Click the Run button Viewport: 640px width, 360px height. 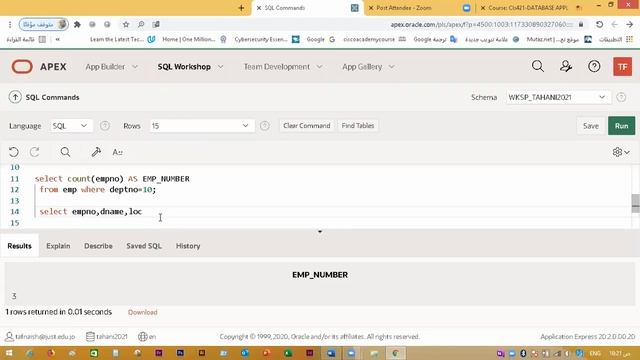pyautogui.click(x=621, y=126)
